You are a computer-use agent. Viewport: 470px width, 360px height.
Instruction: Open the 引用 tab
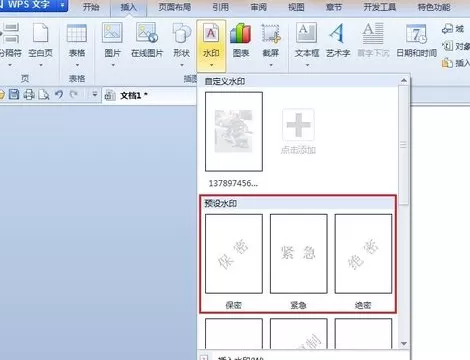(x=221, y=7)
